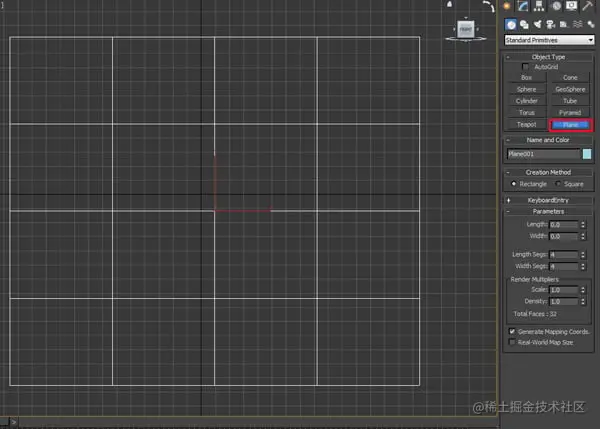This screenshot has height=429, width=600.
Task: Click the Density multiplier field
Action: point(564,302)
